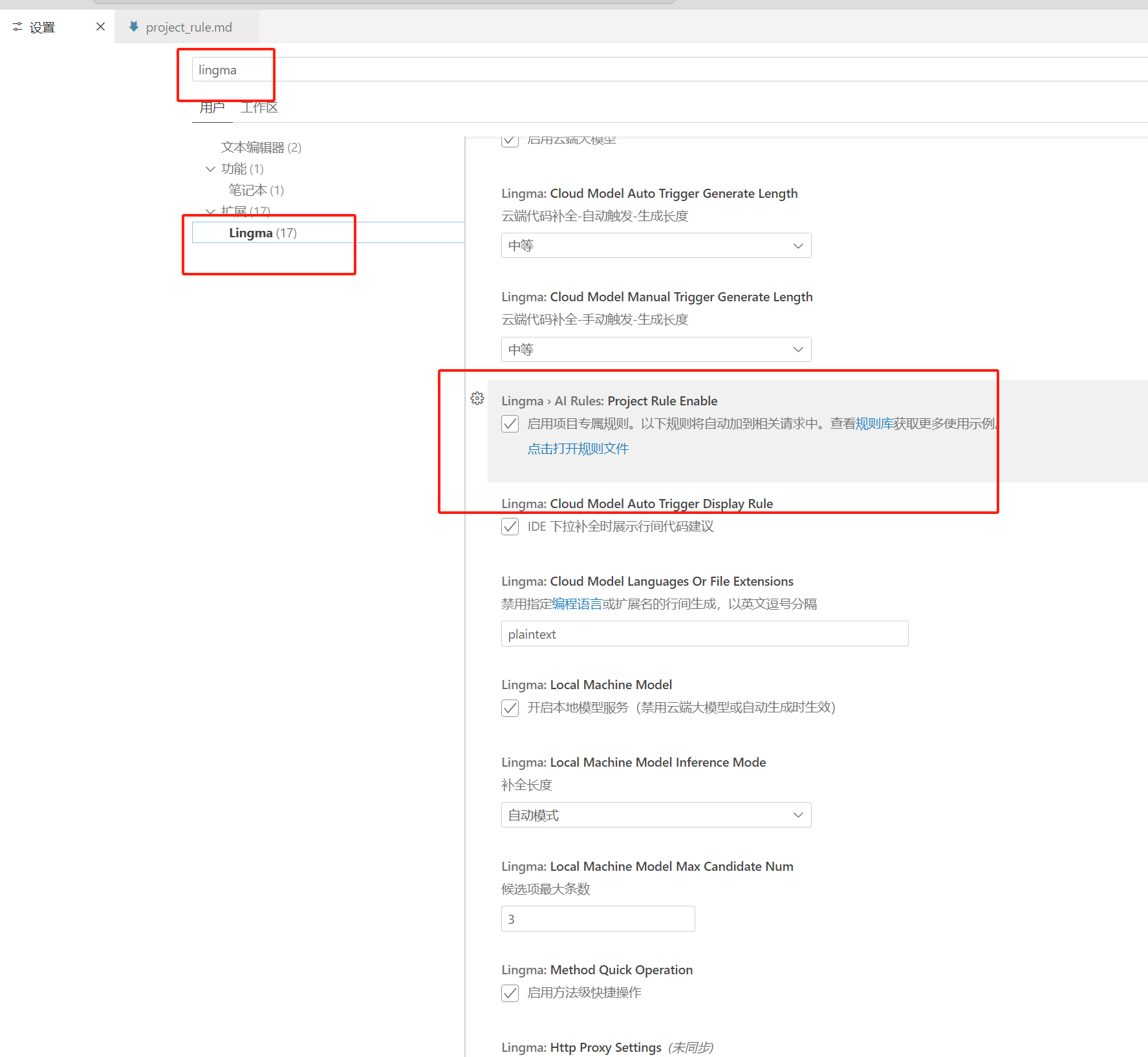Click the markdown file icon of project_rule.md
The width and height of the screenshot is (1148, 1057).
(x=134, y=27)
